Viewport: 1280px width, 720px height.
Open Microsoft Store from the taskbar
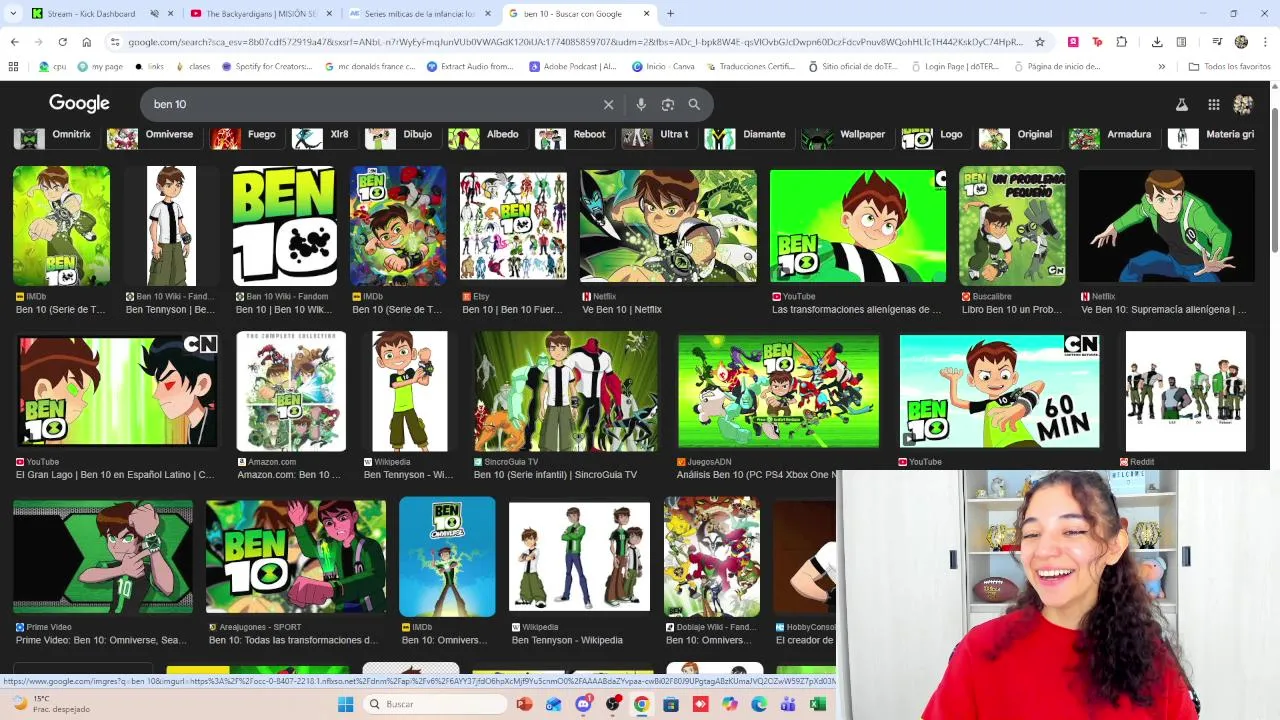671,704
